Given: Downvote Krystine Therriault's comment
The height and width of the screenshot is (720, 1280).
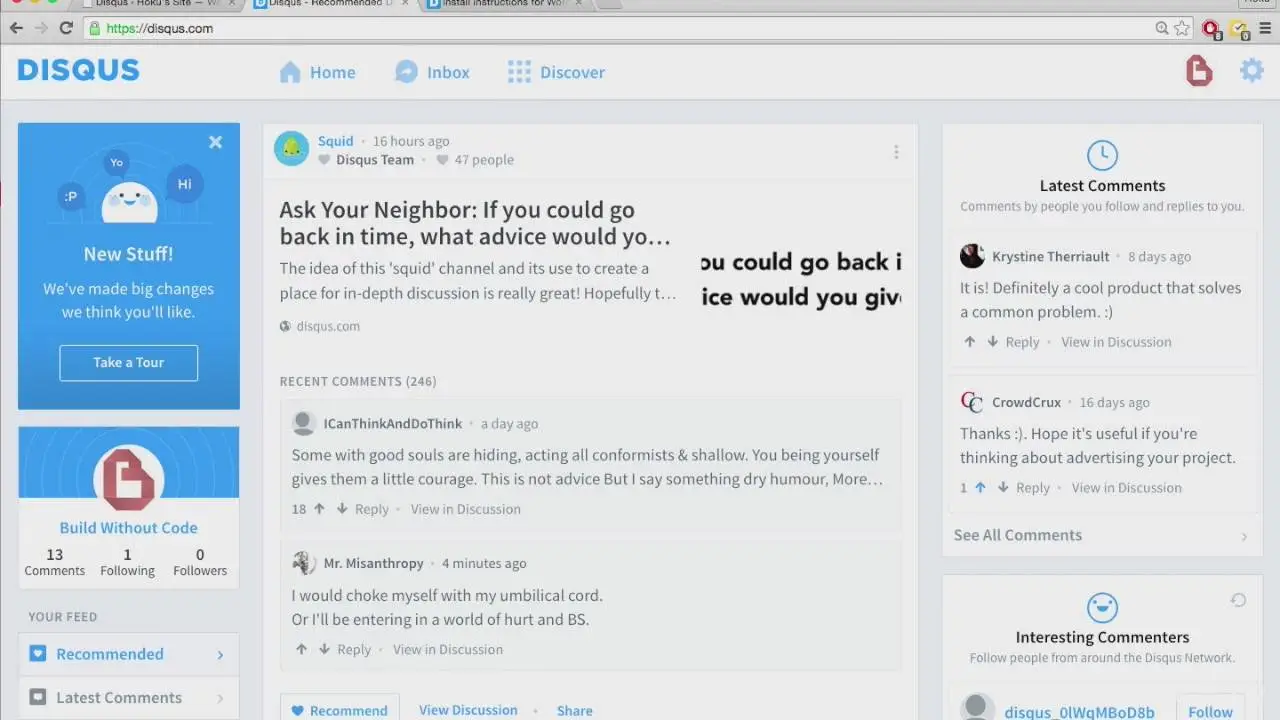Looking at the screenshot, I should (992, 342).
